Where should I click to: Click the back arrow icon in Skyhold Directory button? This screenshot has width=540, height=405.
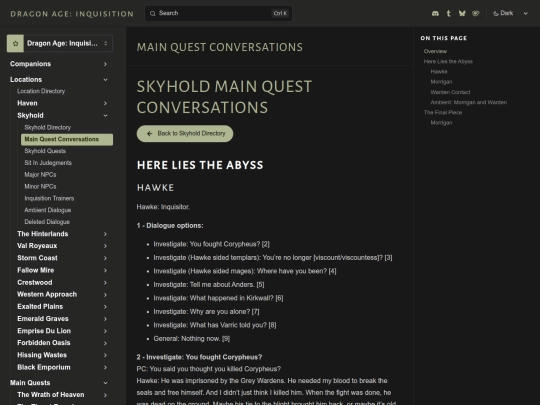(149, 134)
